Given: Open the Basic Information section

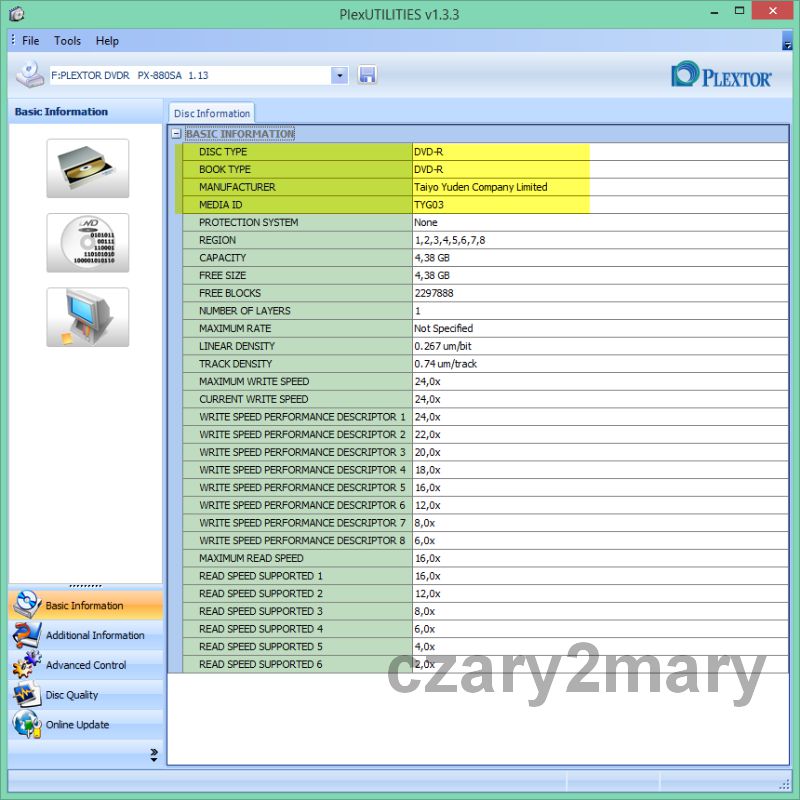Looking at the screenshot, I should coord(85,606).
